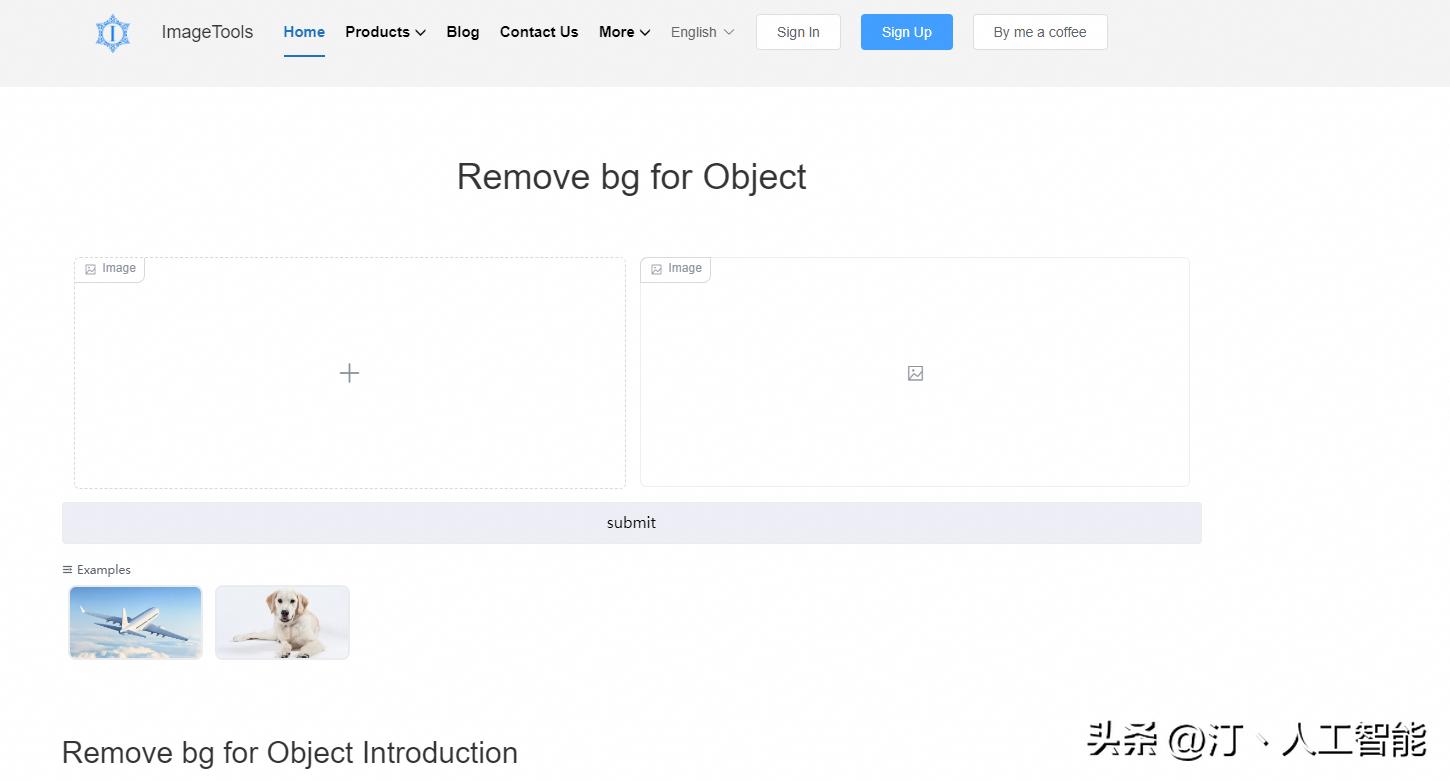Image resolution: width=1450 pixels, height=781 pixels.
Task: Select the airplane example thumbnail
Action: coord(136,622)
